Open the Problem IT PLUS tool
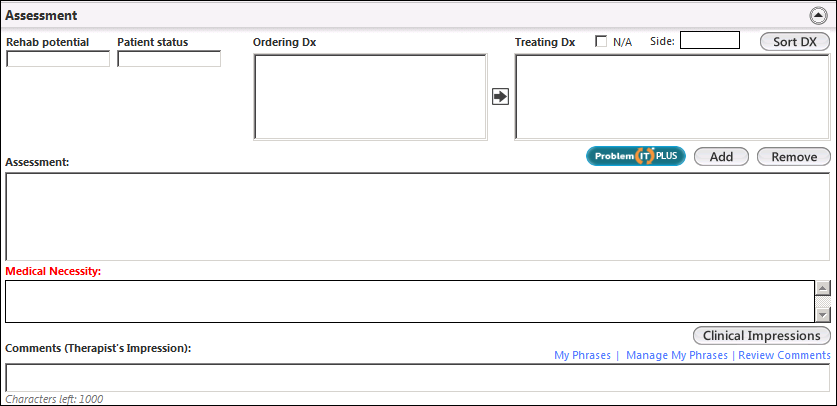This screenshot has width=837, height=406. tap(636, 156)
